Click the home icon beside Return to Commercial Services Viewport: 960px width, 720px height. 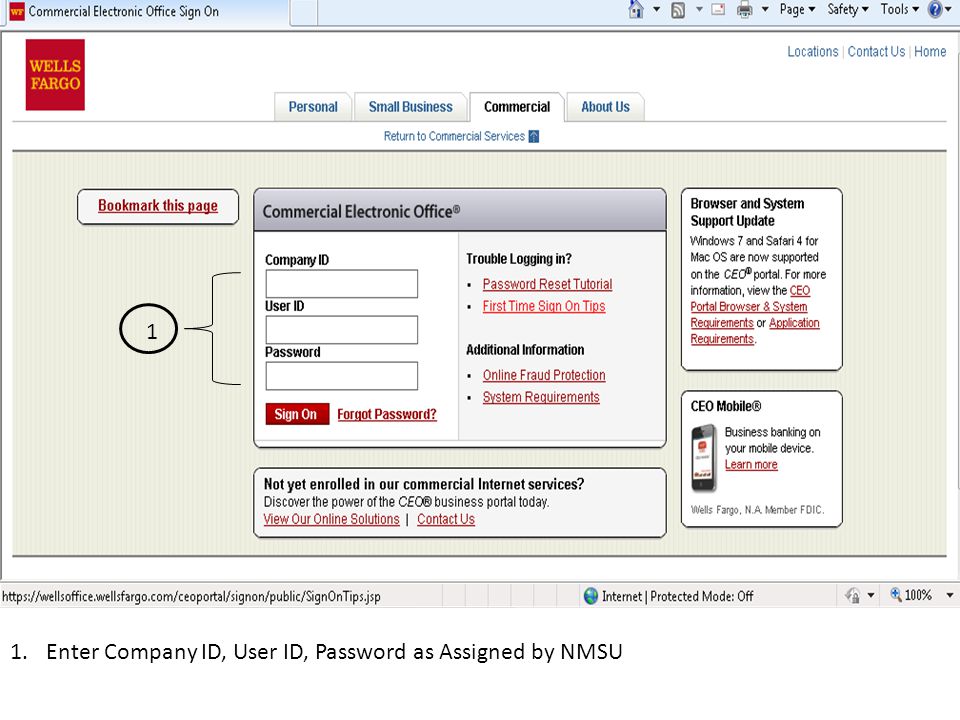[x=534, y=136]
